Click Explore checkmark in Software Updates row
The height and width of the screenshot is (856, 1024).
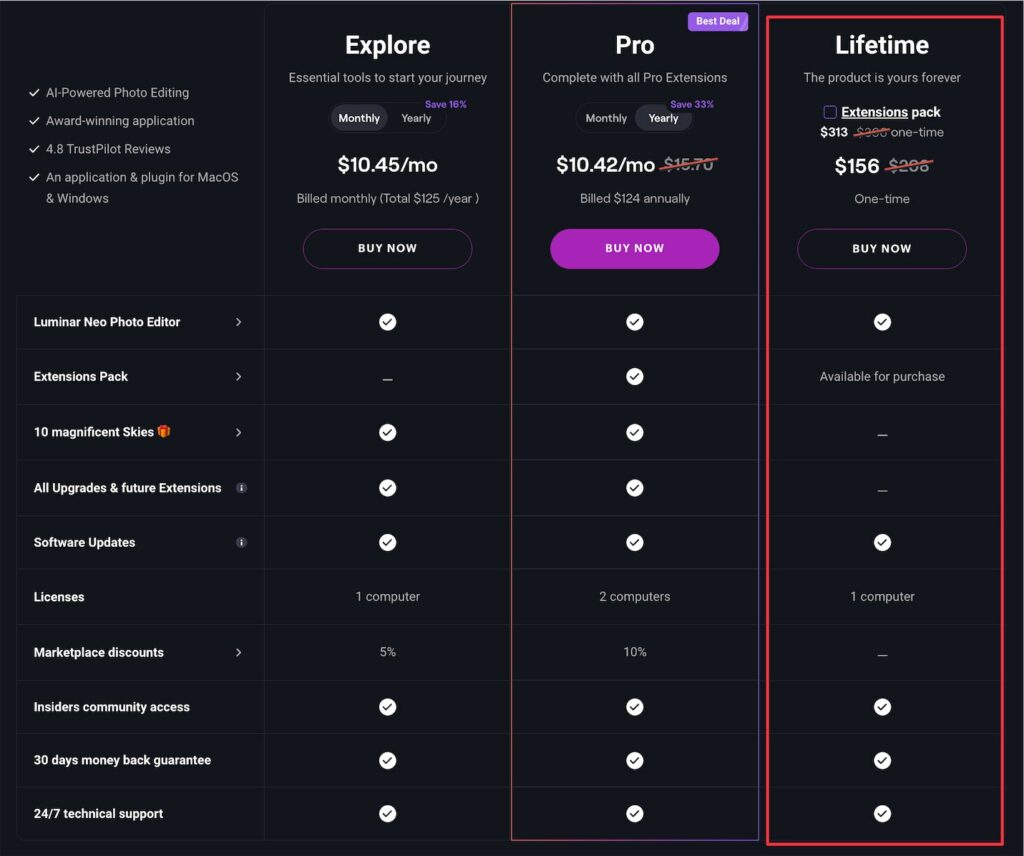(x=387, y=543)
